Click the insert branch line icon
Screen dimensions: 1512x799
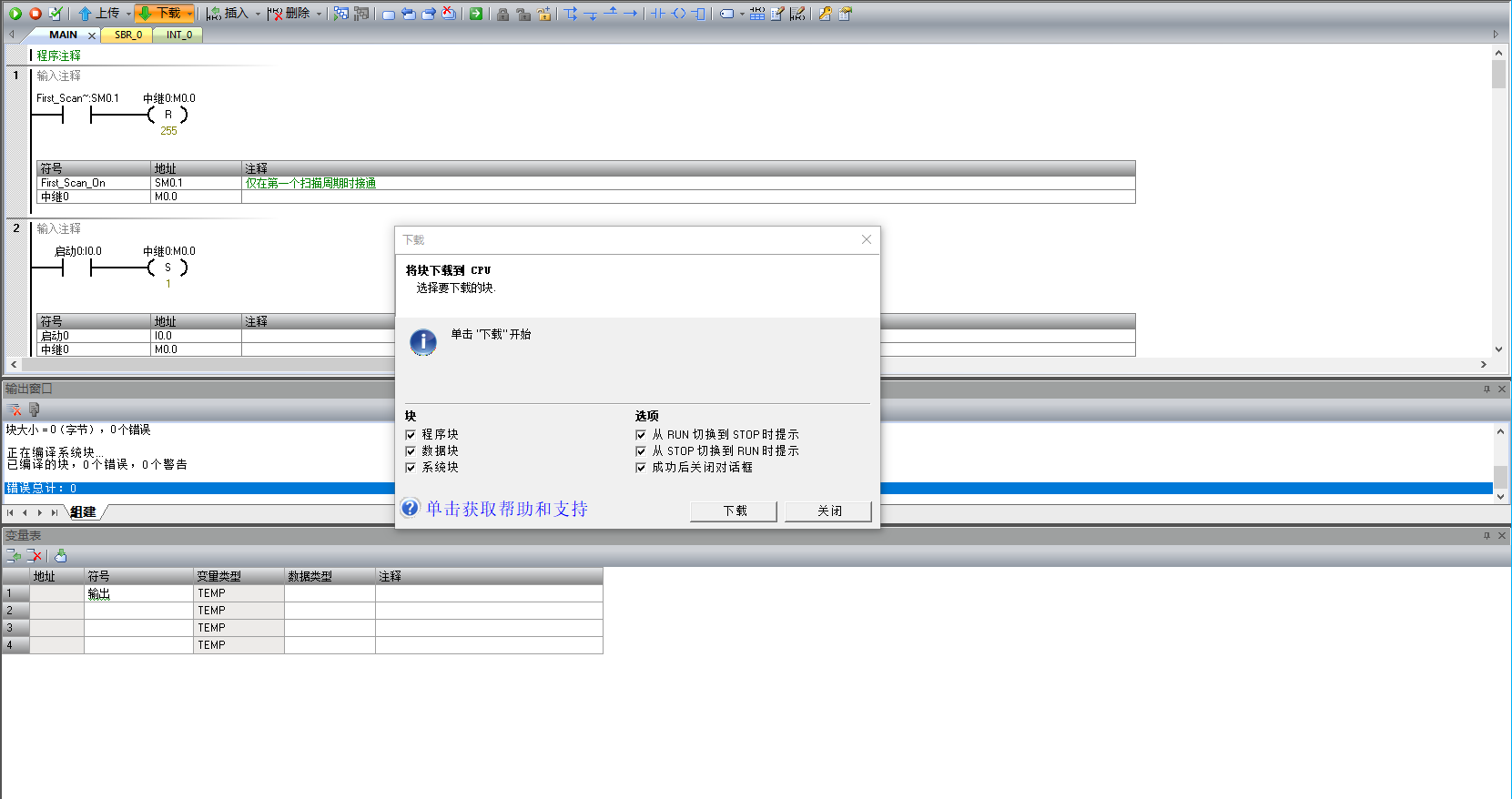coord(571,14)
